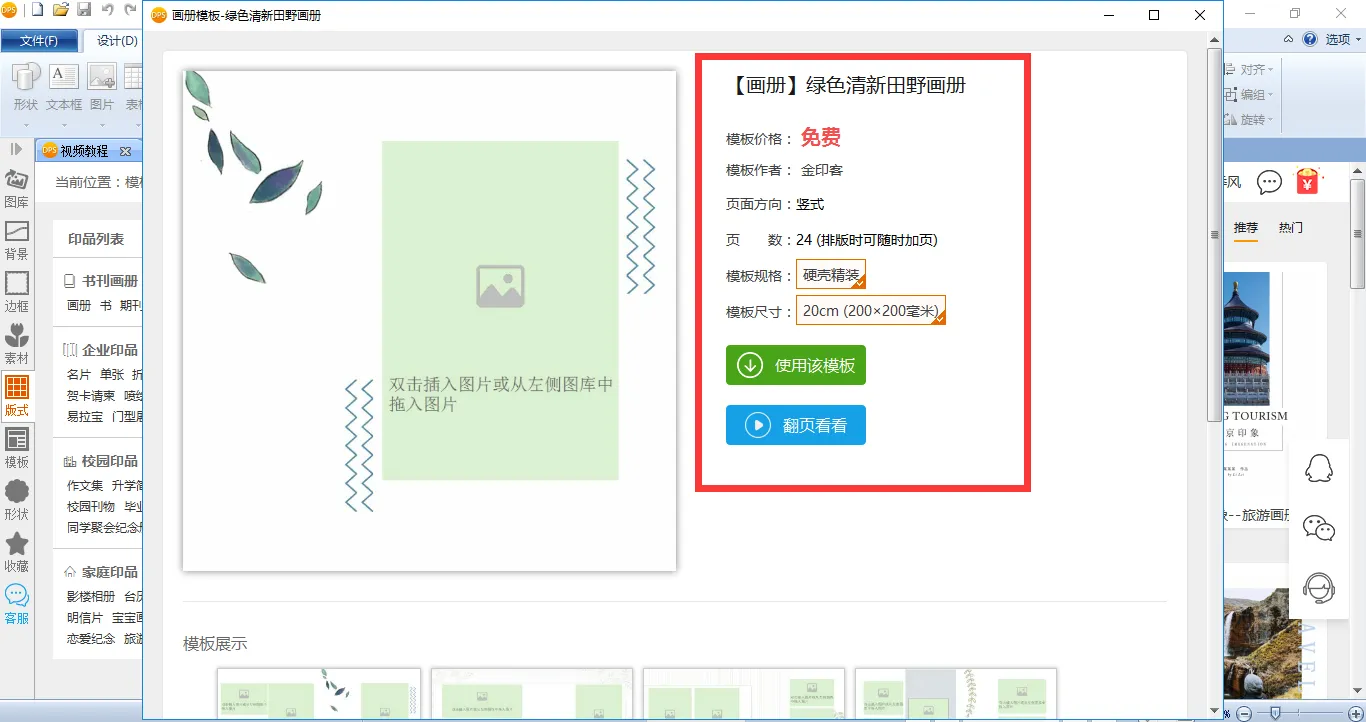Open the 编组 group dropdown
Screen dimensions: 1366x722
coord(1250,95)
